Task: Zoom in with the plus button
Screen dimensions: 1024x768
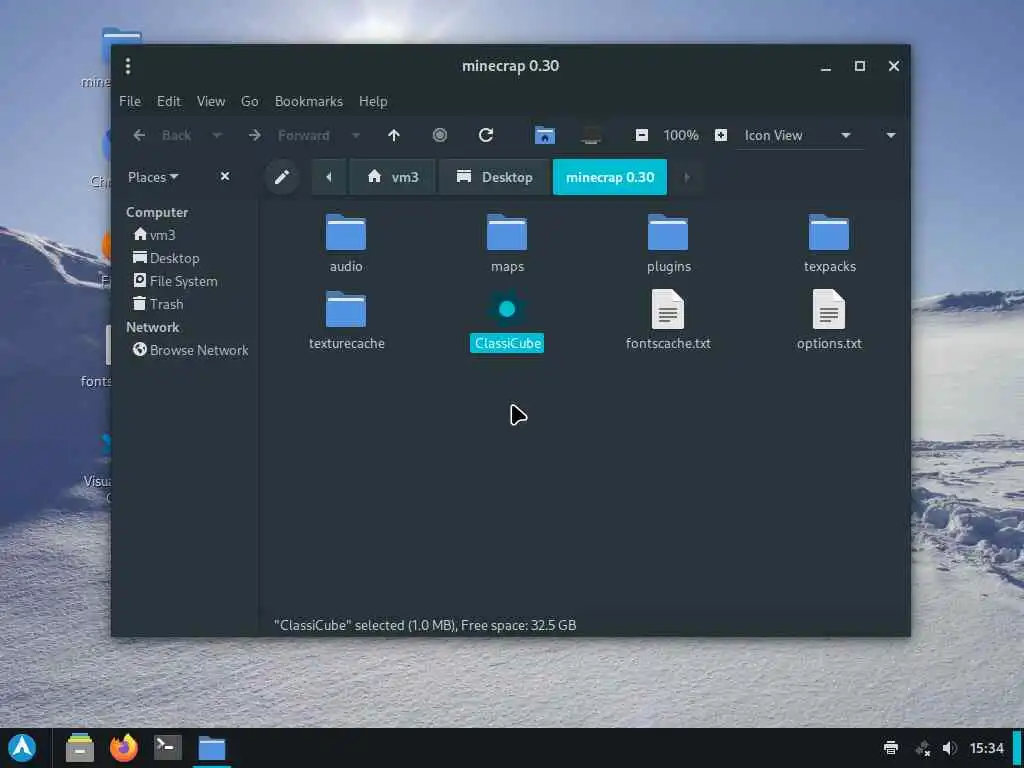Action: [720, 135]
